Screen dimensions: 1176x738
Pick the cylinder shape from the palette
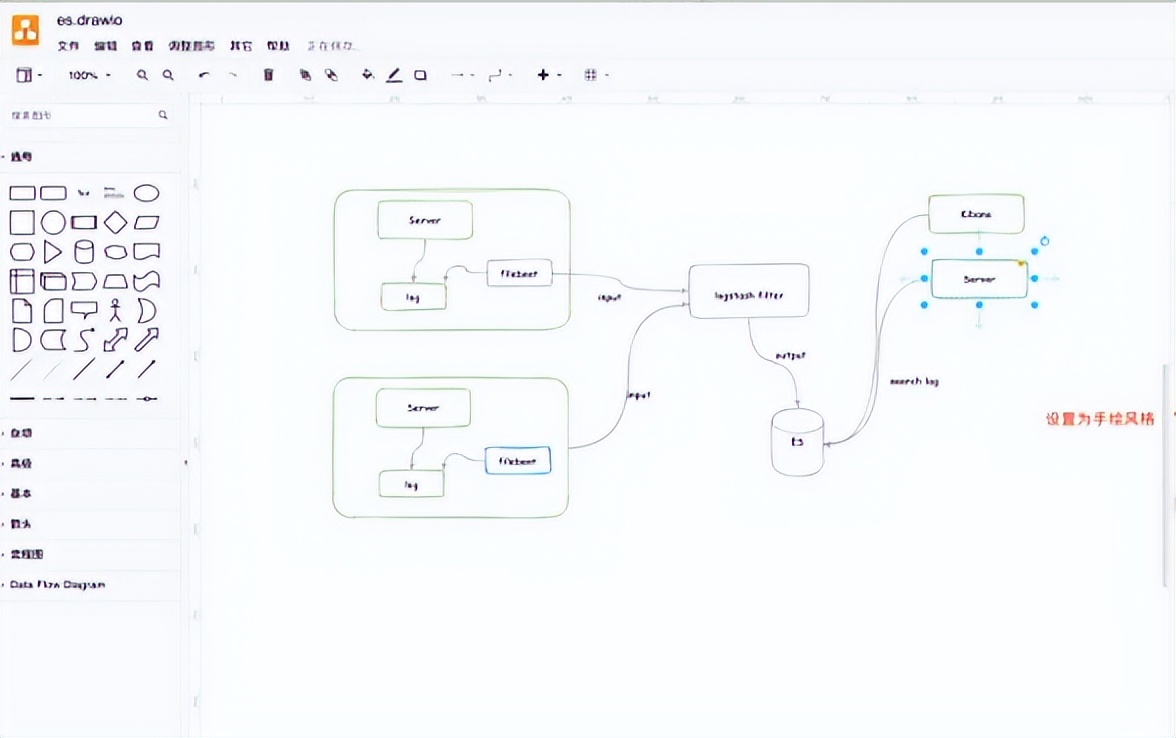click(85, 252)
